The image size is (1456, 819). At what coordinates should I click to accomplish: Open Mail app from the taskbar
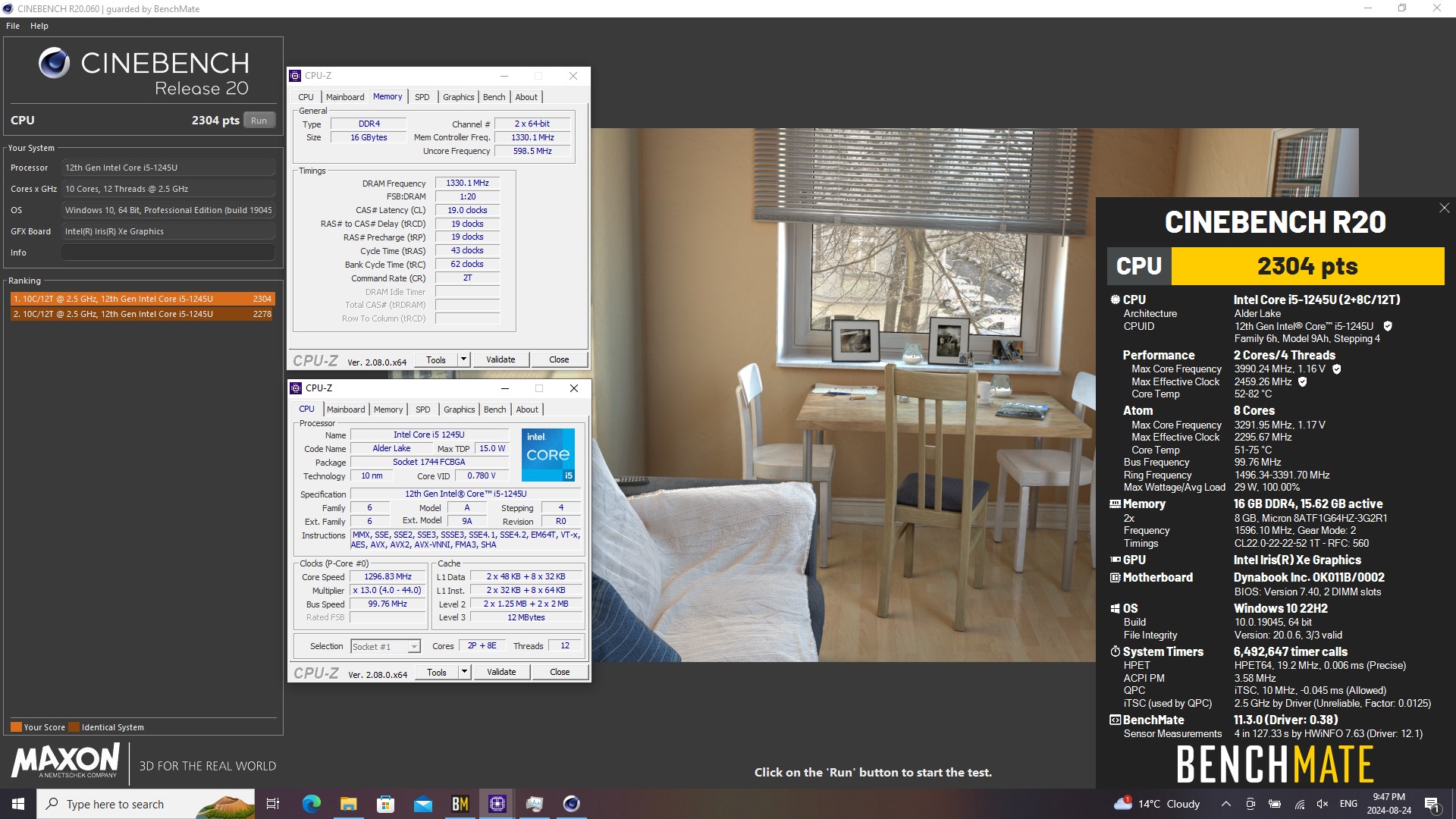(422, 804)
